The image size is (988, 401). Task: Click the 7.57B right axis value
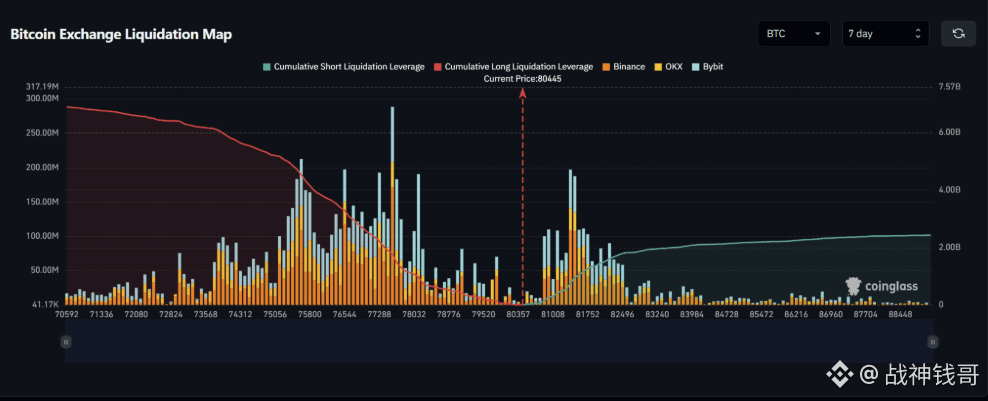pos(950,86)
